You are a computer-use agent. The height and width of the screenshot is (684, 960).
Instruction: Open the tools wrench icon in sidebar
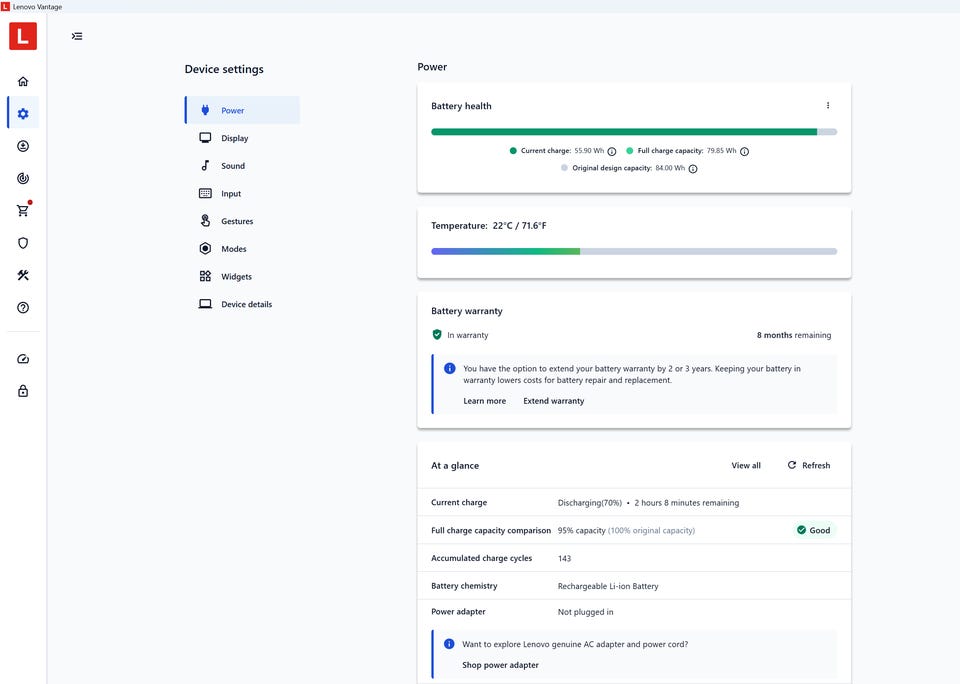click(x=23, y=276)
